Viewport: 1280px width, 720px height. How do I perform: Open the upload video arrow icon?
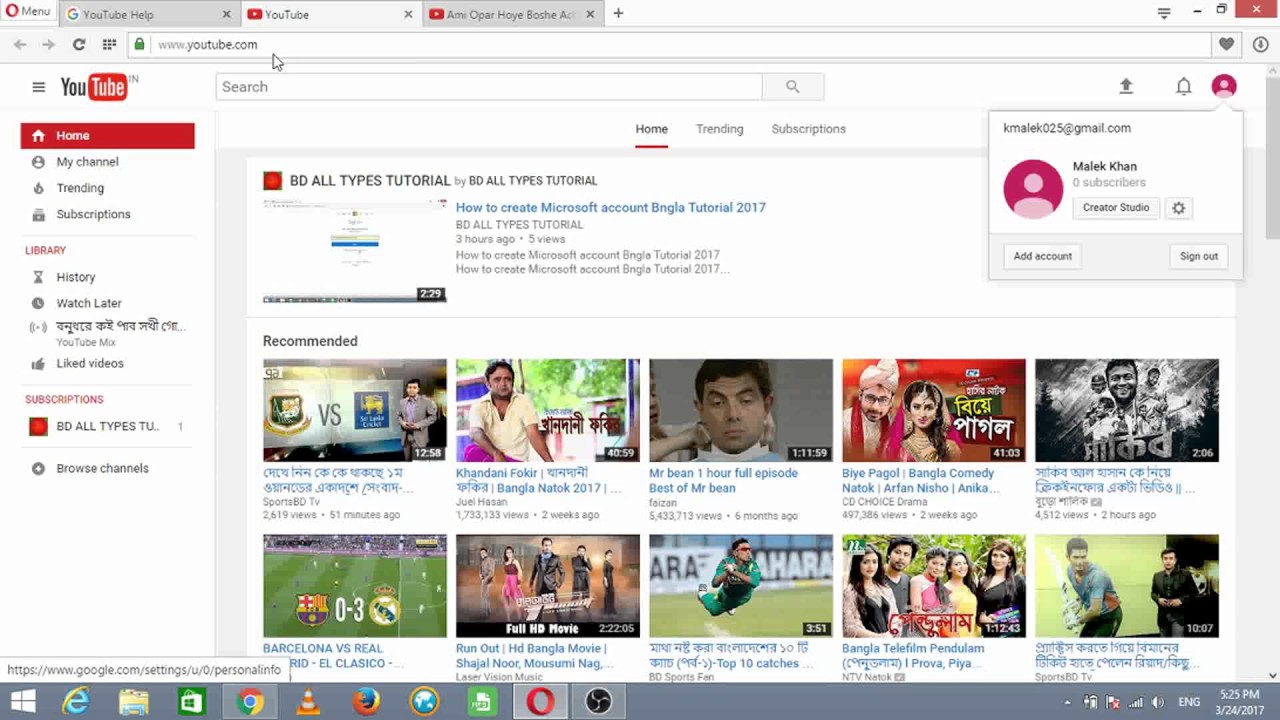[x=1126, y=87]
